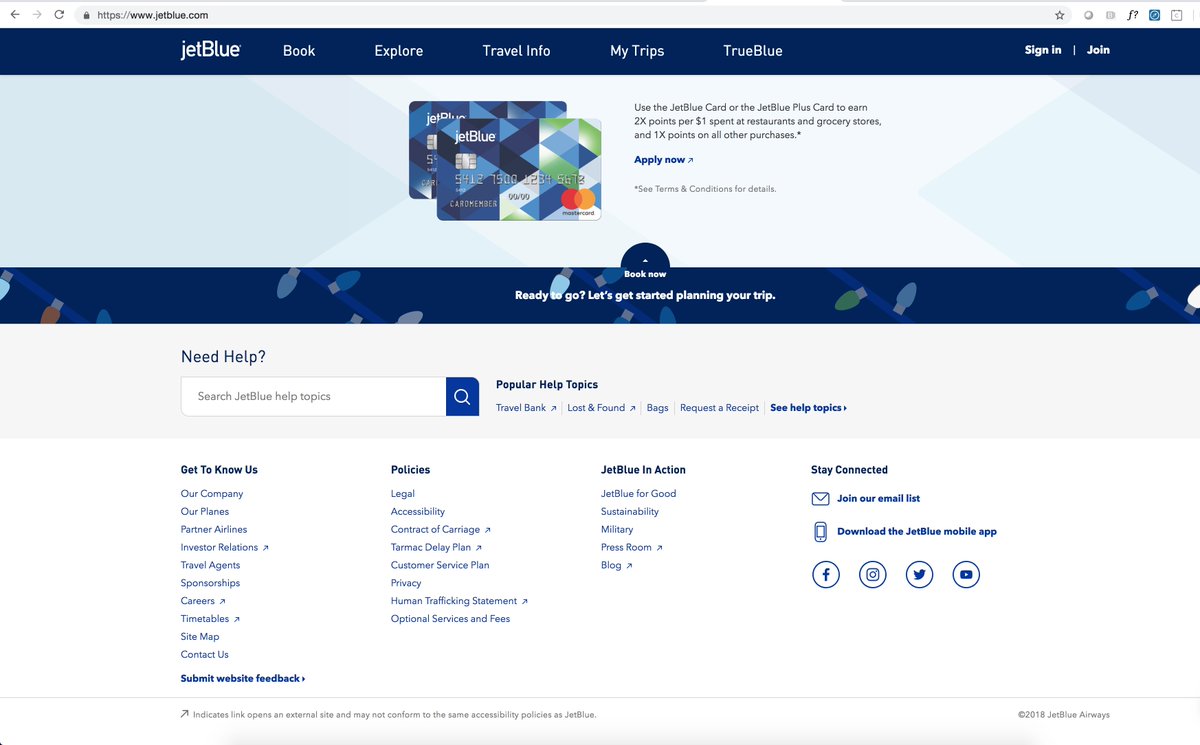Click browser back arrow
Screen dimensions: 1200x745
tap(15, 15)
